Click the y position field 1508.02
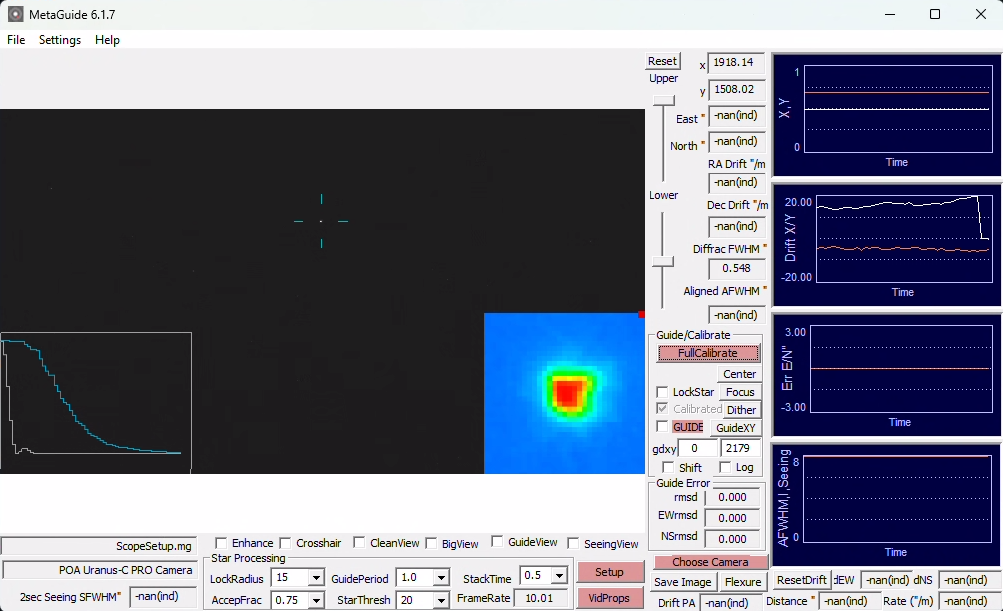 point(736,90)
